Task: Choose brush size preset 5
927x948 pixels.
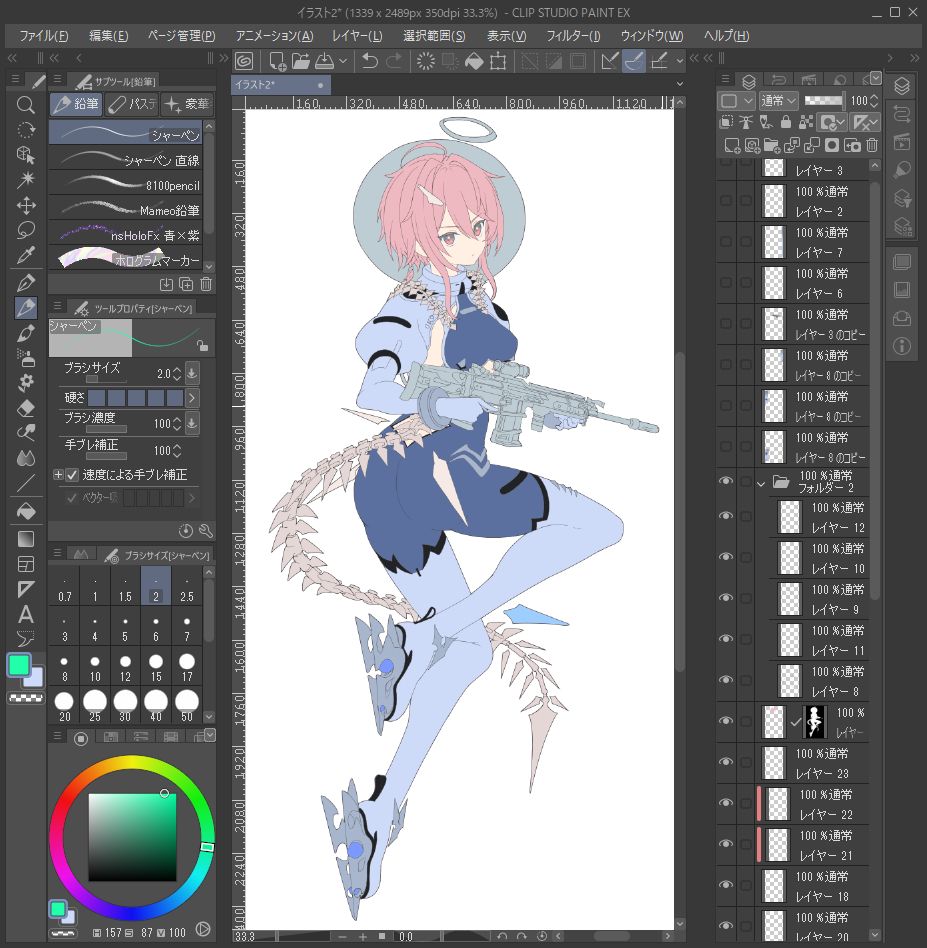Action: (125, 628)
